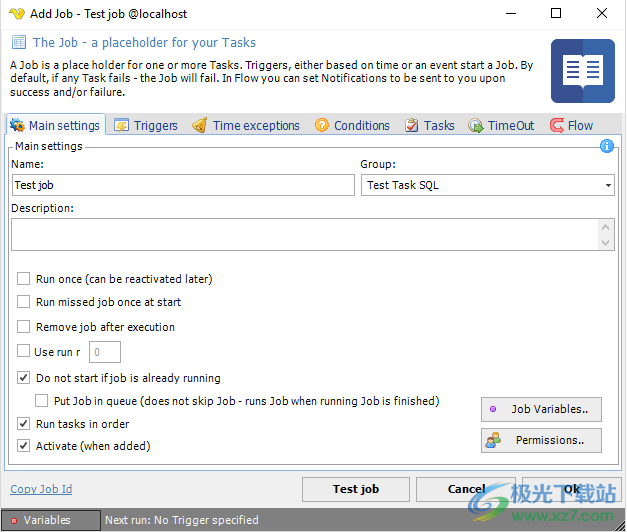Click the Test job button
This screenshot has width=627, height=532.
(x=356, y=489)
